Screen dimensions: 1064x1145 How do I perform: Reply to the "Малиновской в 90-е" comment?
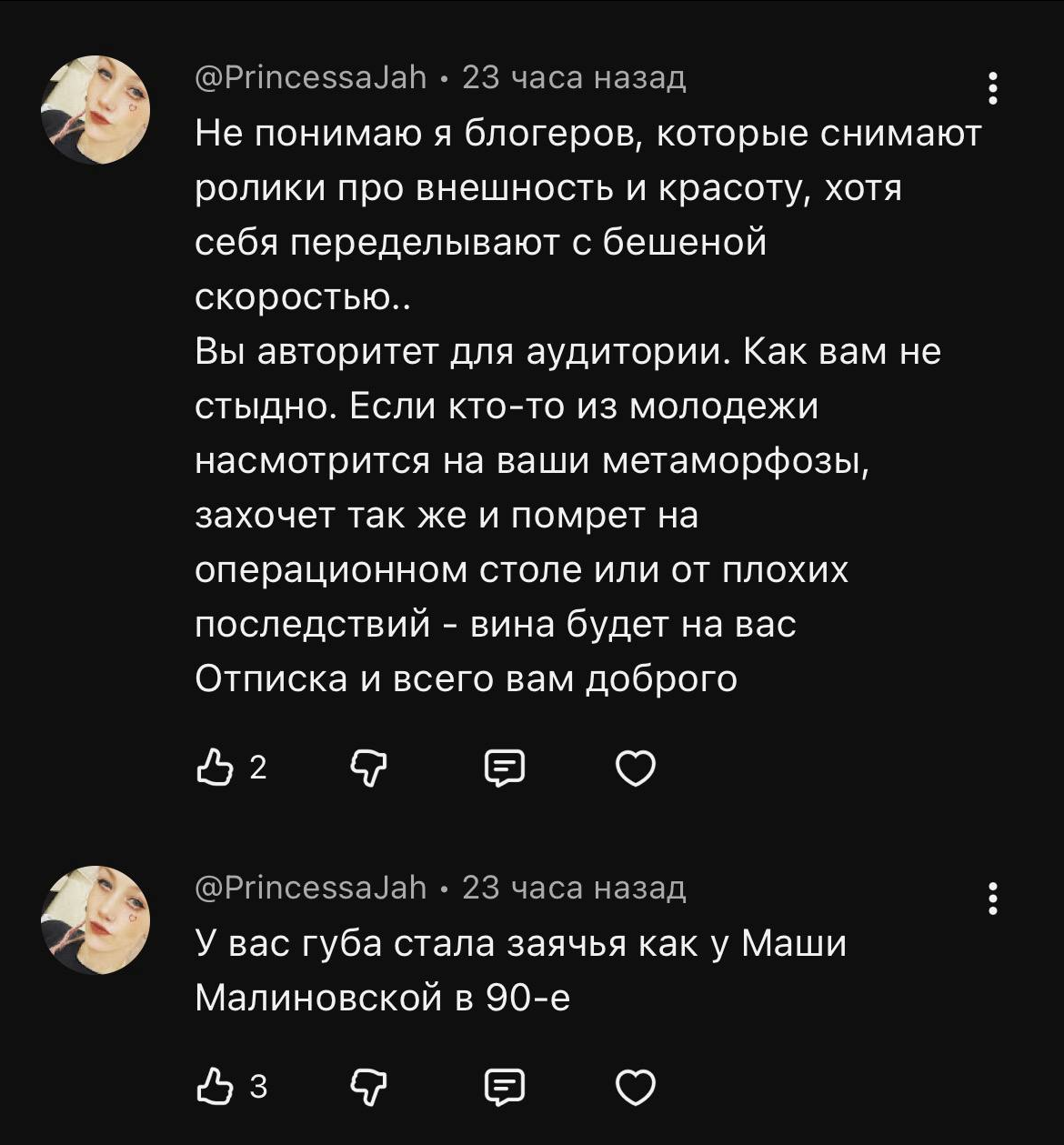[x=504, y=1087]
